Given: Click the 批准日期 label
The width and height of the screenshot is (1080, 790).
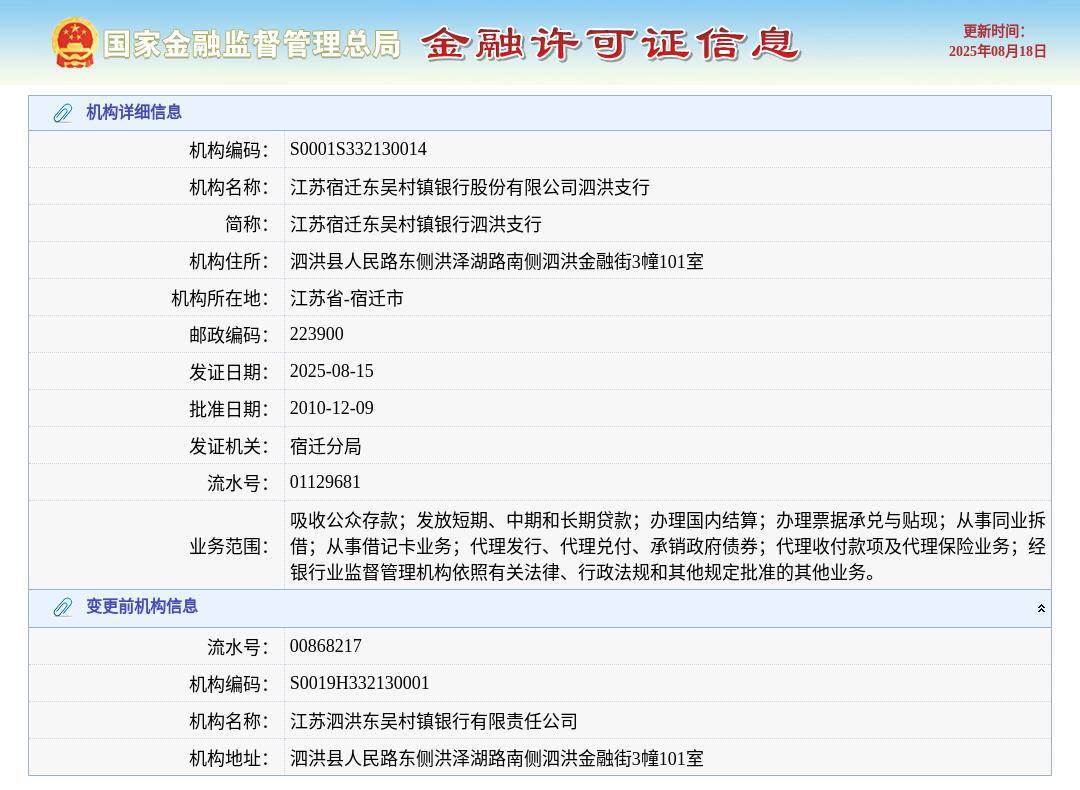Looking at the screenshot, I should pyautogui.click(x=229, y=409).
